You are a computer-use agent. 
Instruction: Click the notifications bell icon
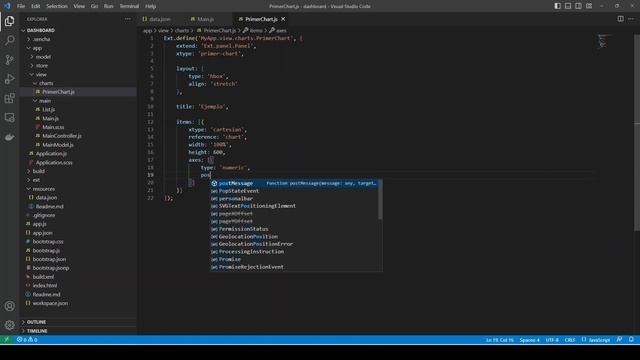pyautogui.click(x=631, y=340)
